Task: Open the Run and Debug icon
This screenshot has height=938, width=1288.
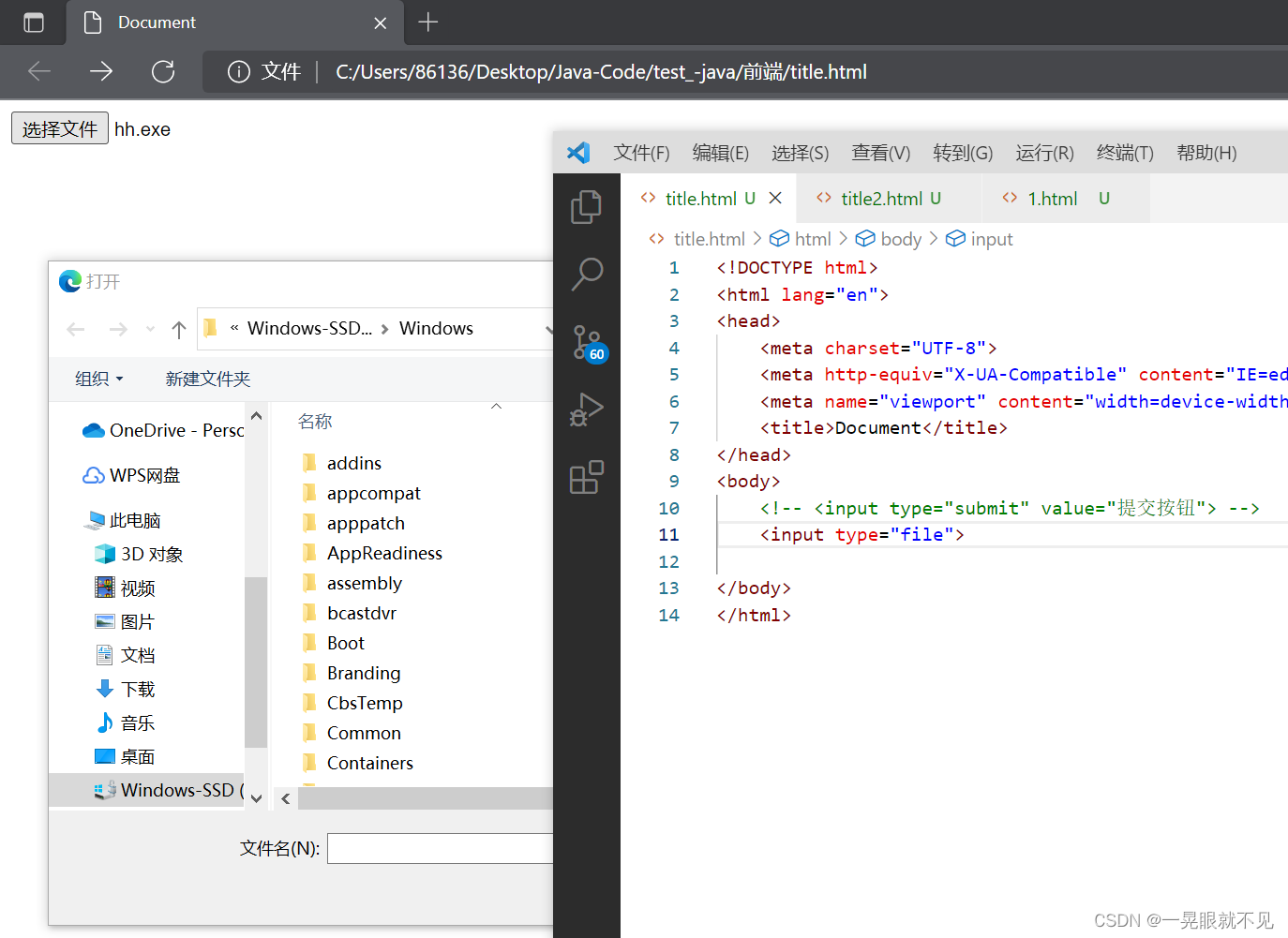Action: point(586,410)
